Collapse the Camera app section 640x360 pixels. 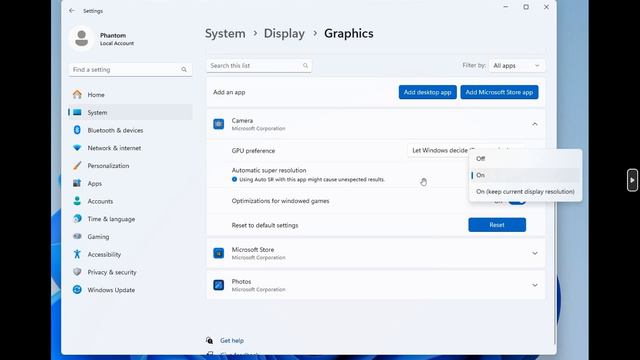[535, 124]
